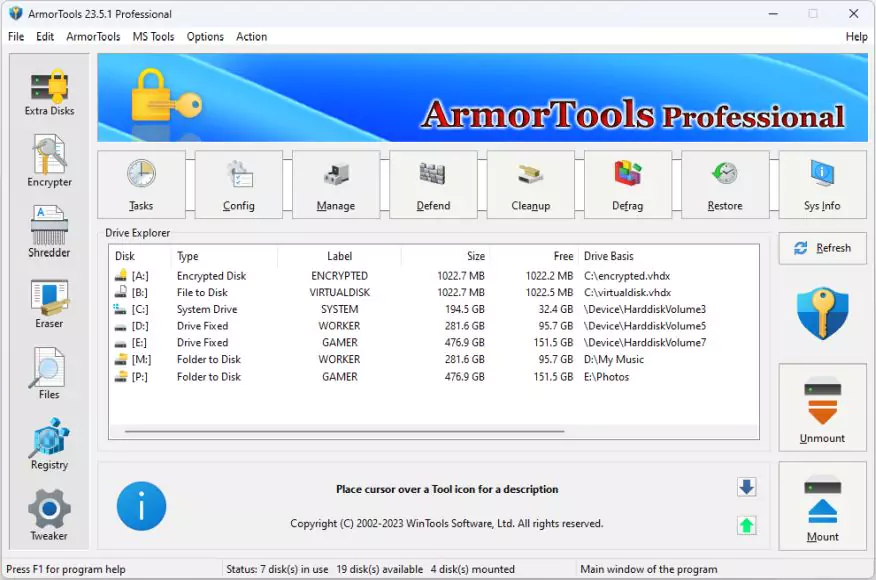
Task: Sort by the Free column header
Action: coord(534,256)
